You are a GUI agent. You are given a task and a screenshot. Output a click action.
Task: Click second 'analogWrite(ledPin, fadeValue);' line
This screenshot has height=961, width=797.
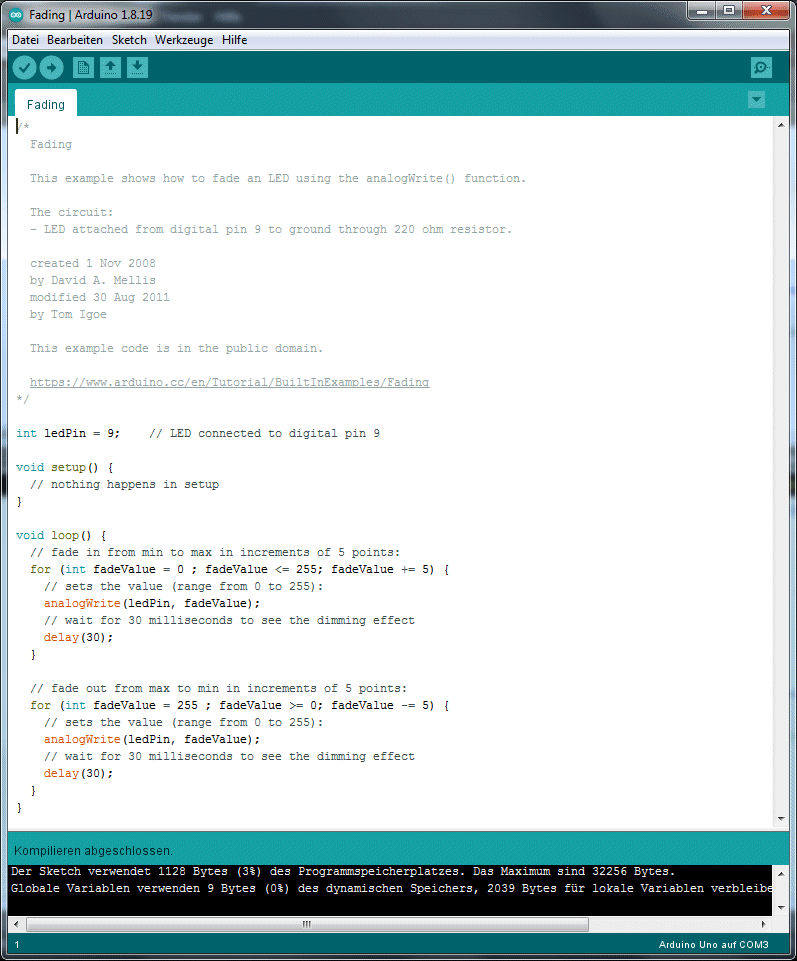click(152, 739)
